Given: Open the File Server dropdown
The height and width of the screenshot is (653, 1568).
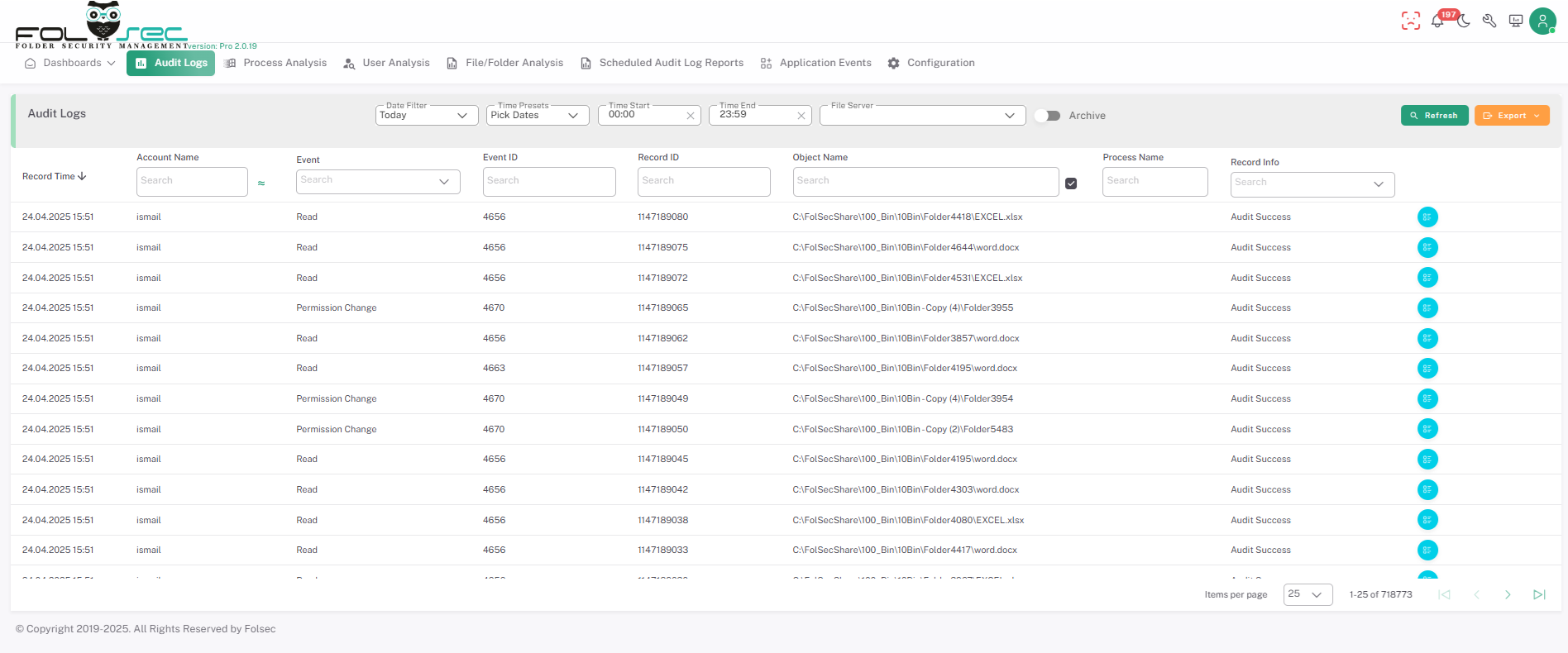Looking at the screenshot, I should [922, 116].
